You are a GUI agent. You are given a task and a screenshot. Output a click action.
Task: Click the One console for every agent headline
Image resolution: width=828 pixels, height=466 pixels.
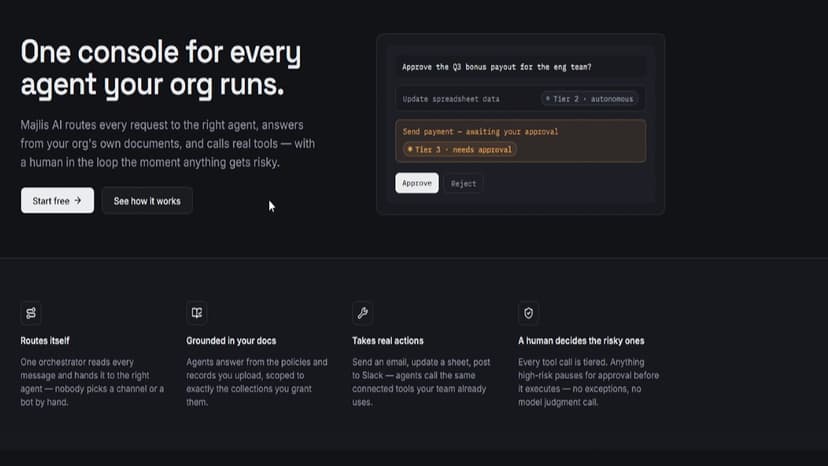161,69
